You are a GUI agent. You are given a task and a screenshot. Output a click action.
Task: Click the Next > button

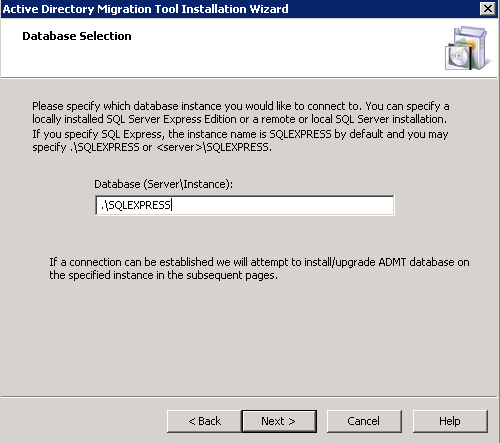pyautogui.click(x=279, y=421)
